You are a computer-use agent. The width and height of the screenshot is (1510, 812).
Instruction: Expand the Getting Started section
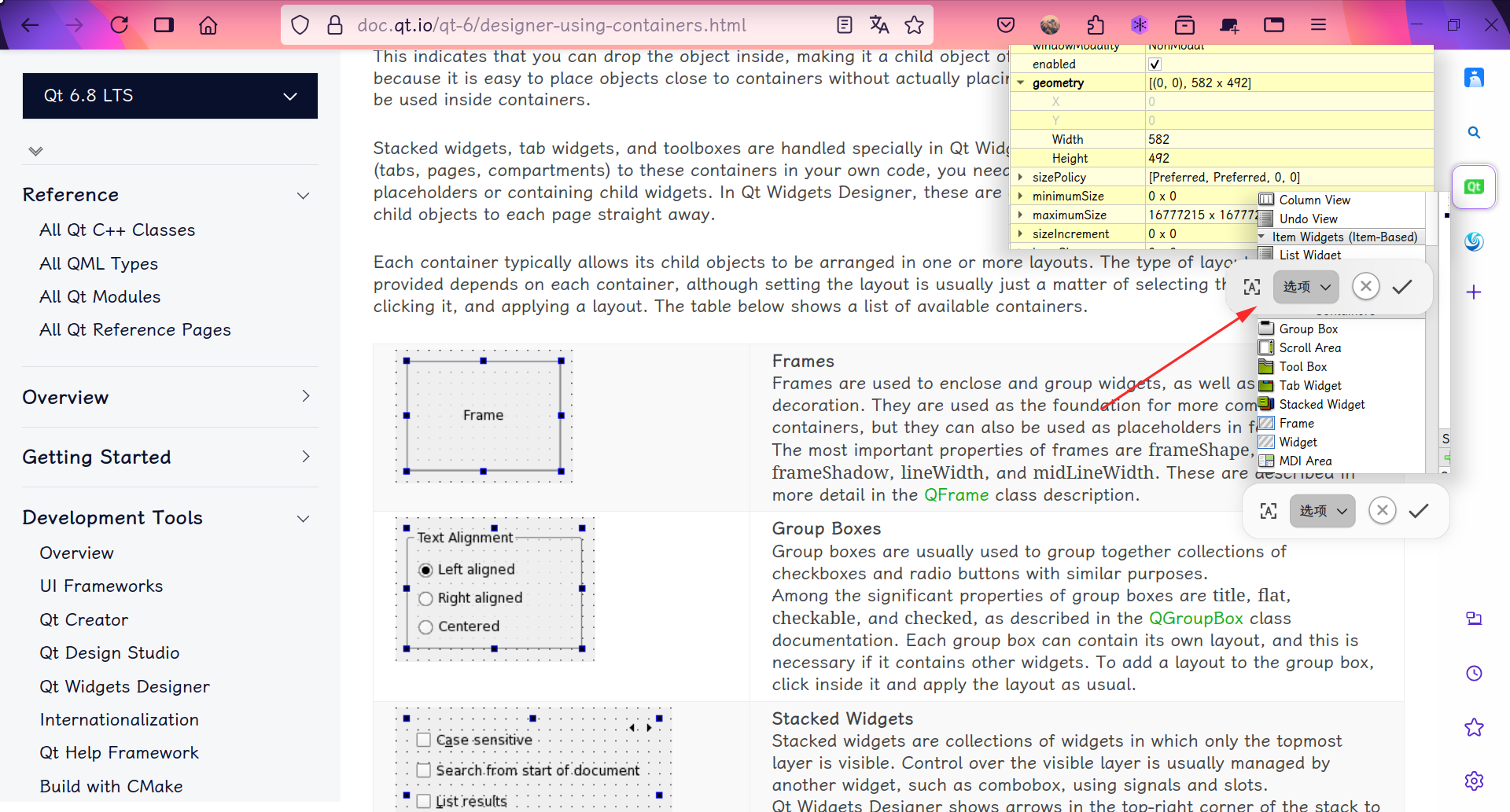[x=306, y=456]
